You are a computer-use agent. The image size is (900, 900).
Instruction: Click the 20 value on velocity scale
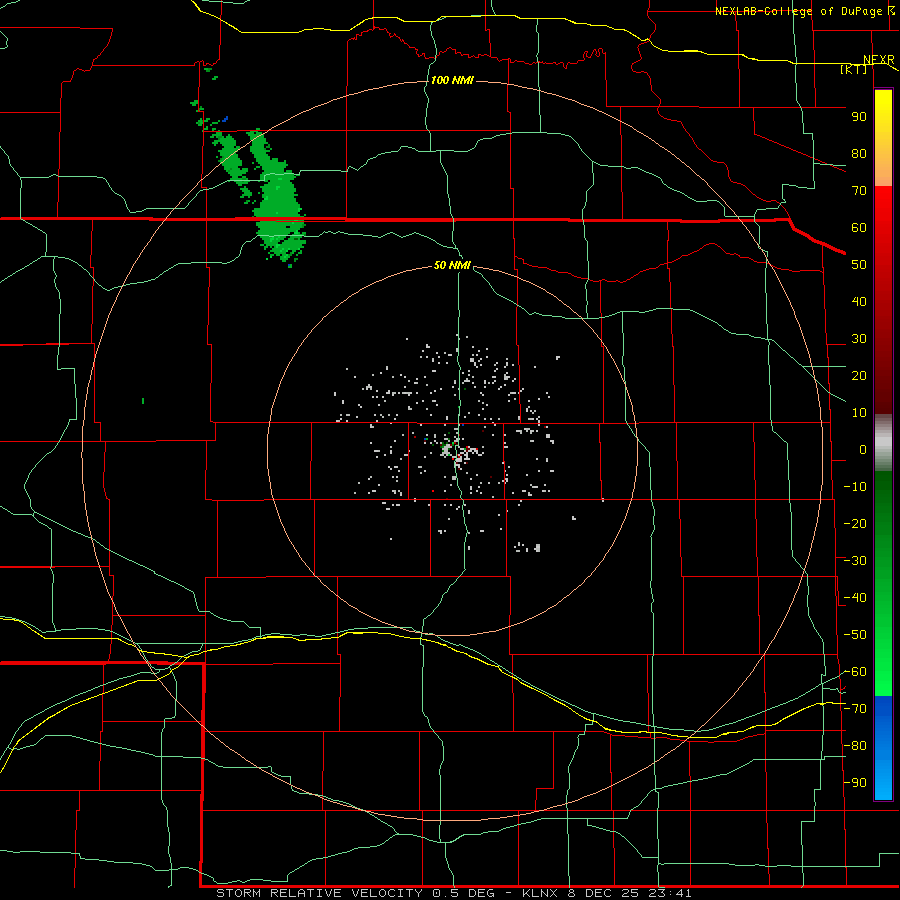point(859,375)
